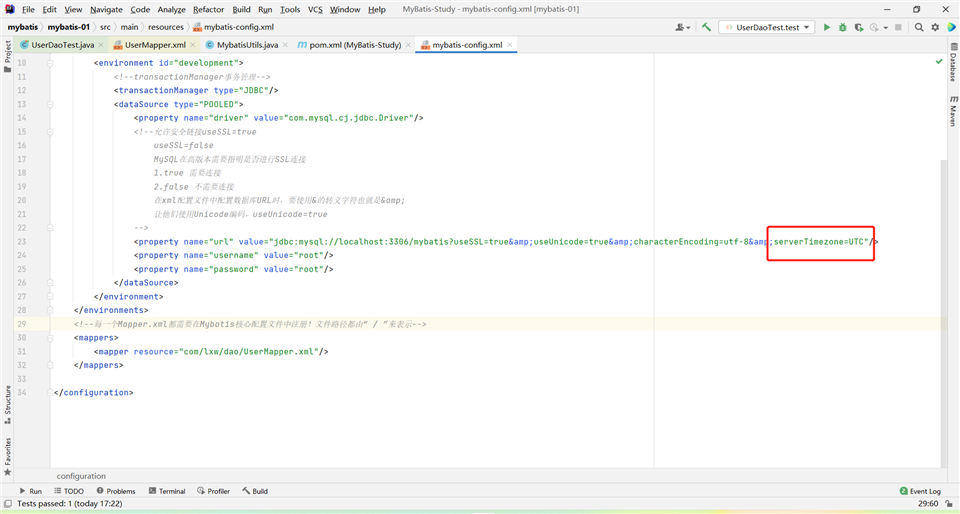Open the Favorites tool window
960x514 pixels.
tap(7, 456)
